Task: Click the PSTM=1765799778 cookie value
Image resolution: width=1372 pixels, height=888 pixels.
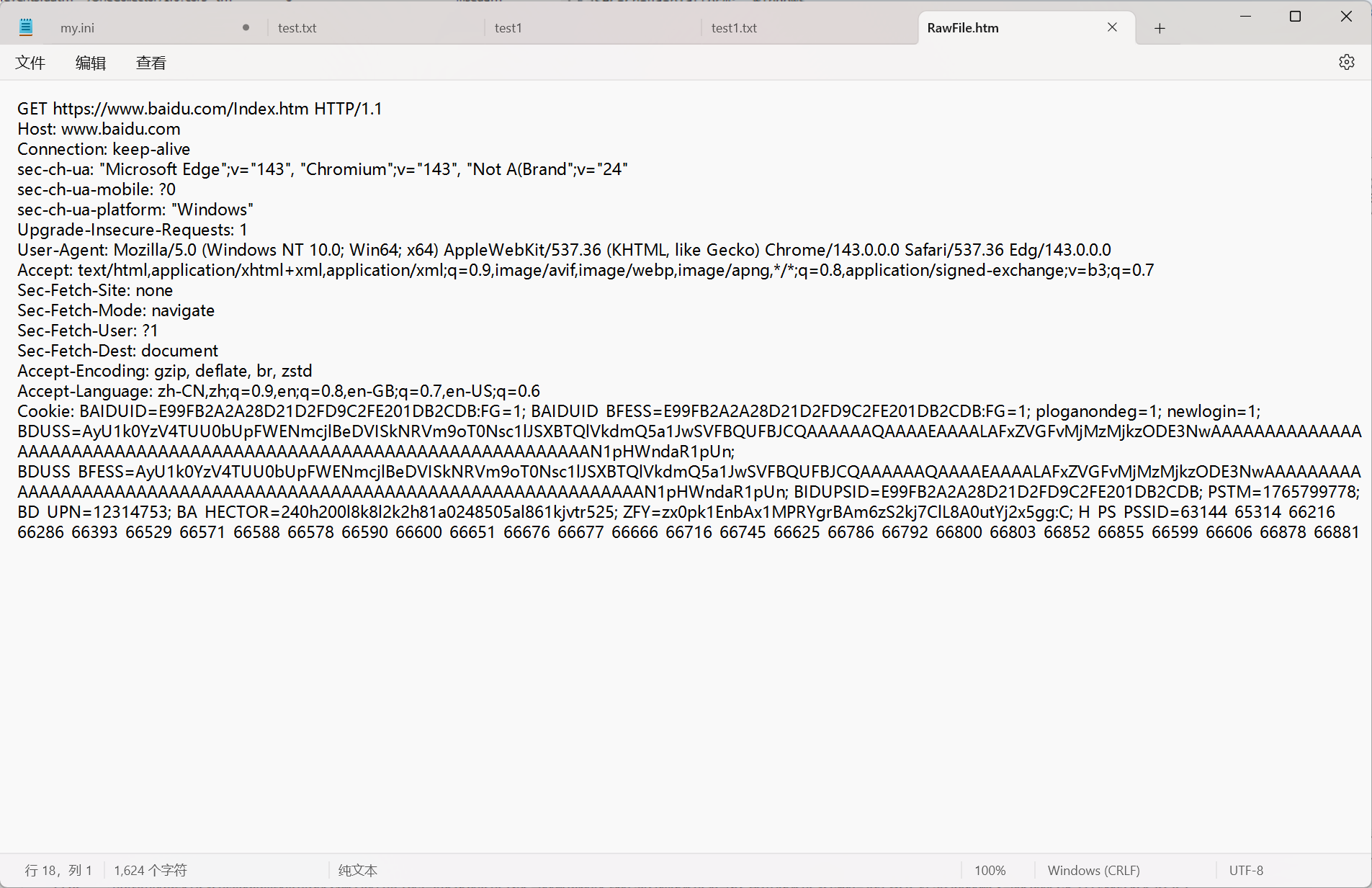Action: [x=1283, y=492]
